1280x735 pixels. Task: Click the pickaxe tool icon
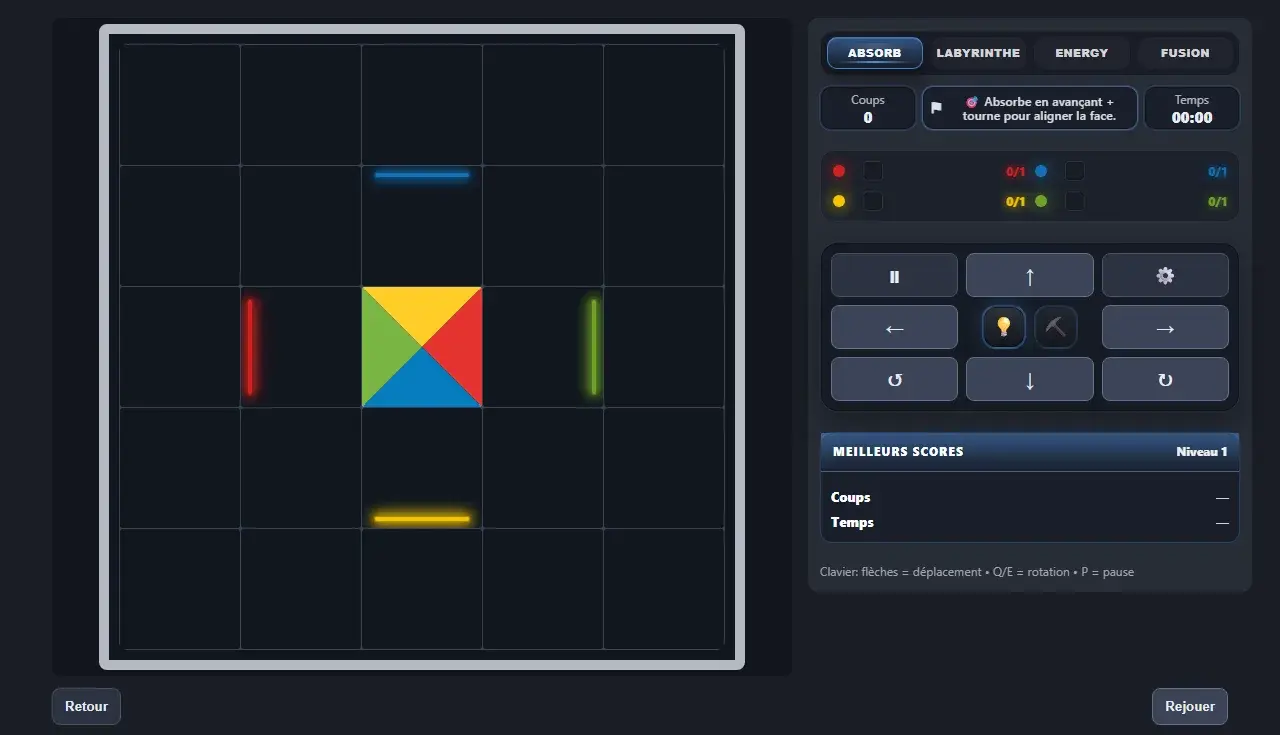click(x=1055, y=327)
